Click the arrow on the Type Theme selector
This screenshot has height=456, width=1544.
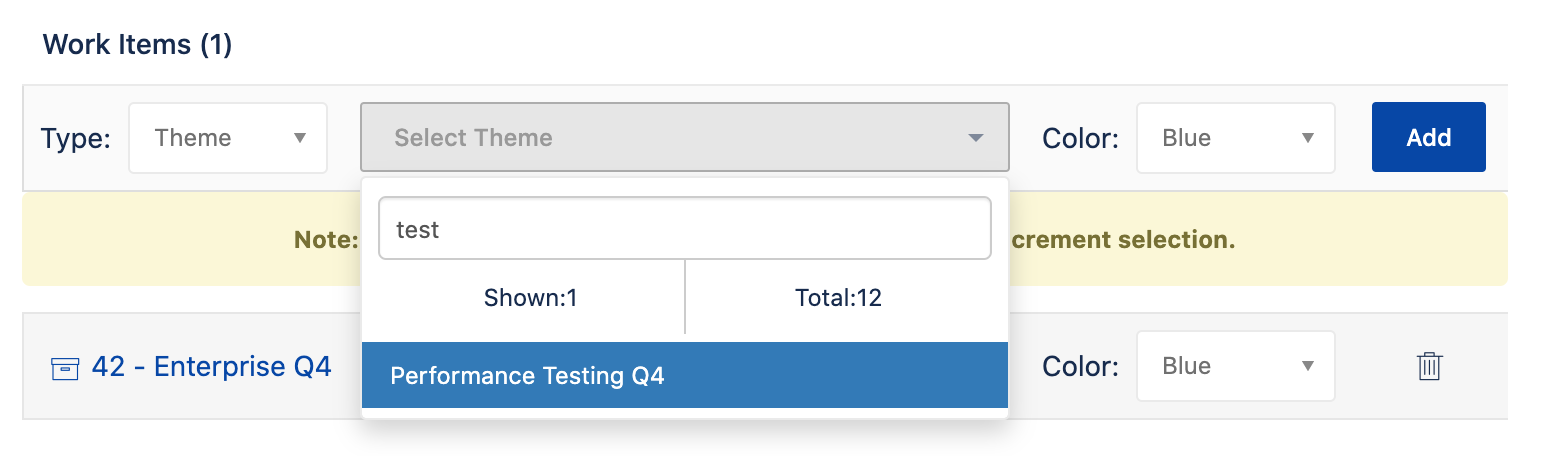299,138
